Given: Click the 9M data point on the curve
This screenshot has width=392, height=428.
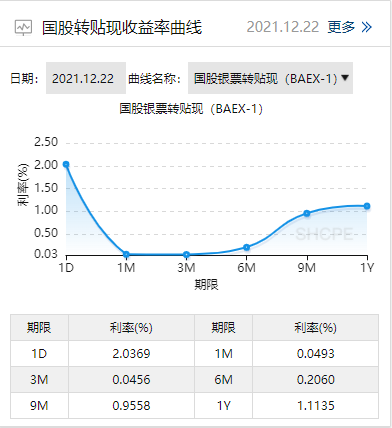Looking at the screenshot, I should click(307, 213).
